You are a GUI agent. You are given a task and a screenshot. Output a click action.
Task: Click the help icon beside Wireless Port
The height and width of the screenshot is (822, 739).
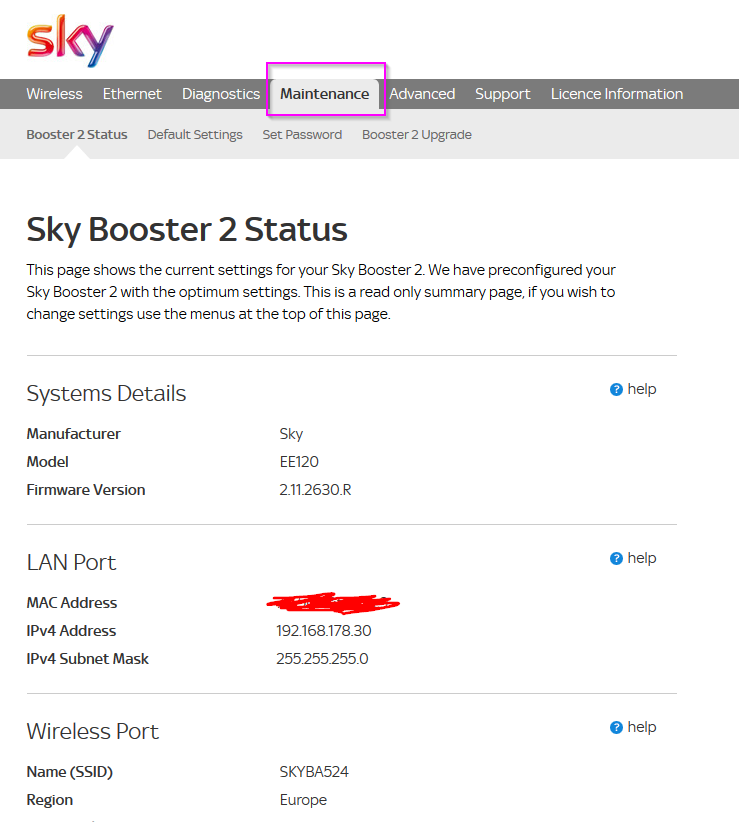click(616, 728)
